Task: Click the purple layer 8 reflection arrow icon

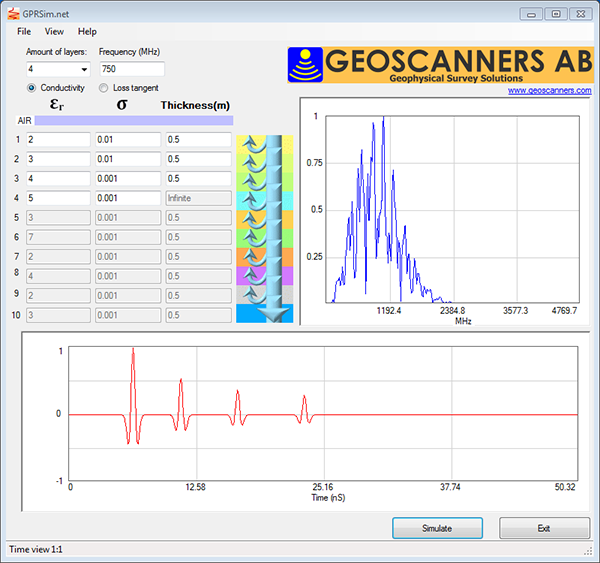Action: click(254, 276)
